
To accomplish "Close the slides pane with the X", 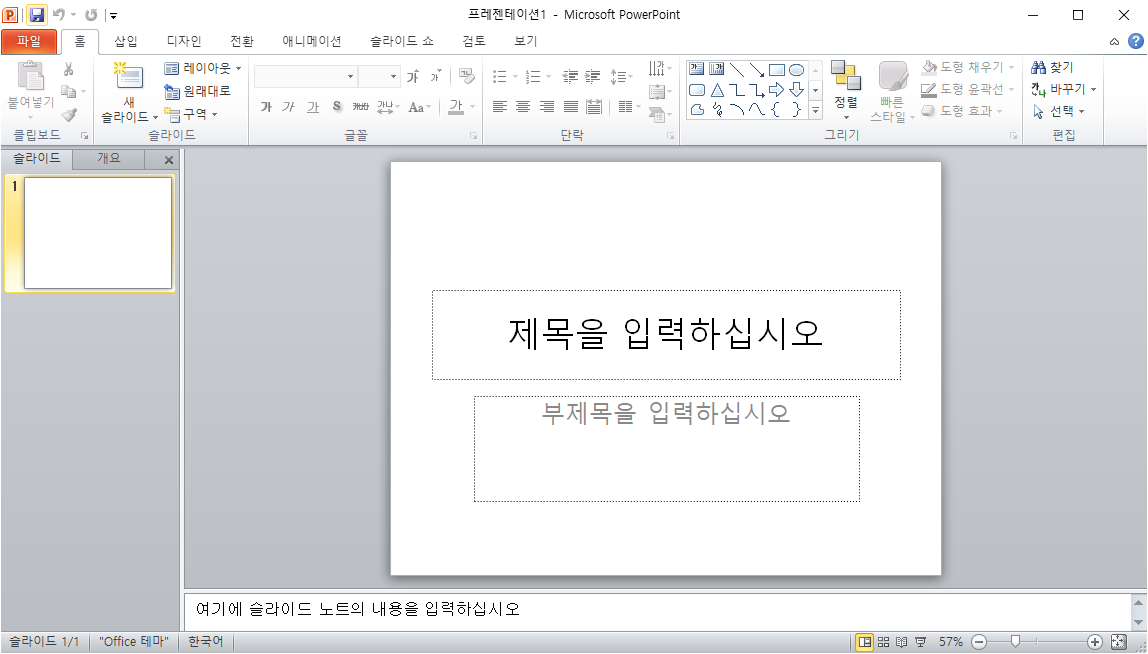I will coord(169,160).
